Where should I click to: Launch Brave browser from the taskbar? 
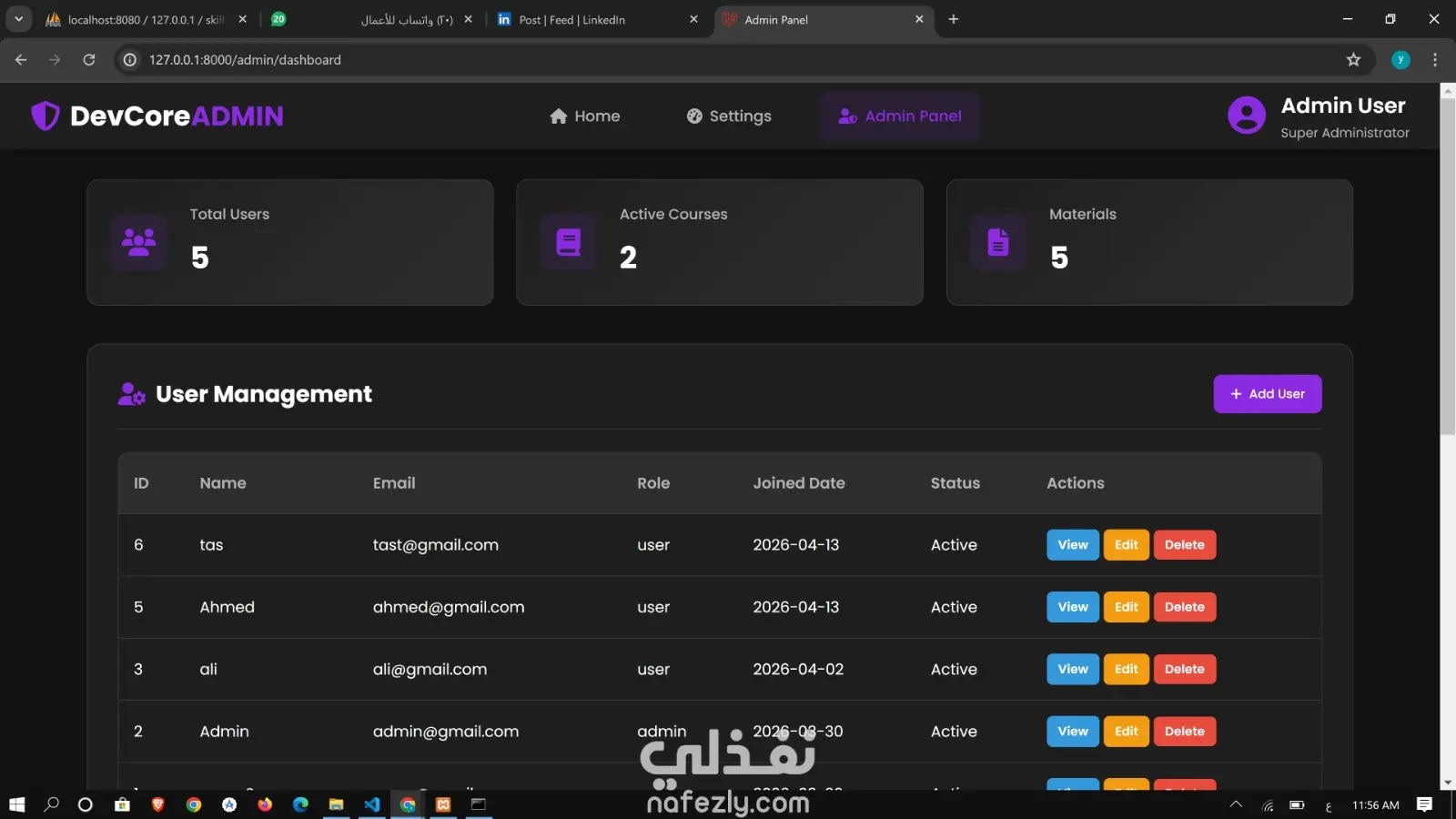(x=157, y=804)
